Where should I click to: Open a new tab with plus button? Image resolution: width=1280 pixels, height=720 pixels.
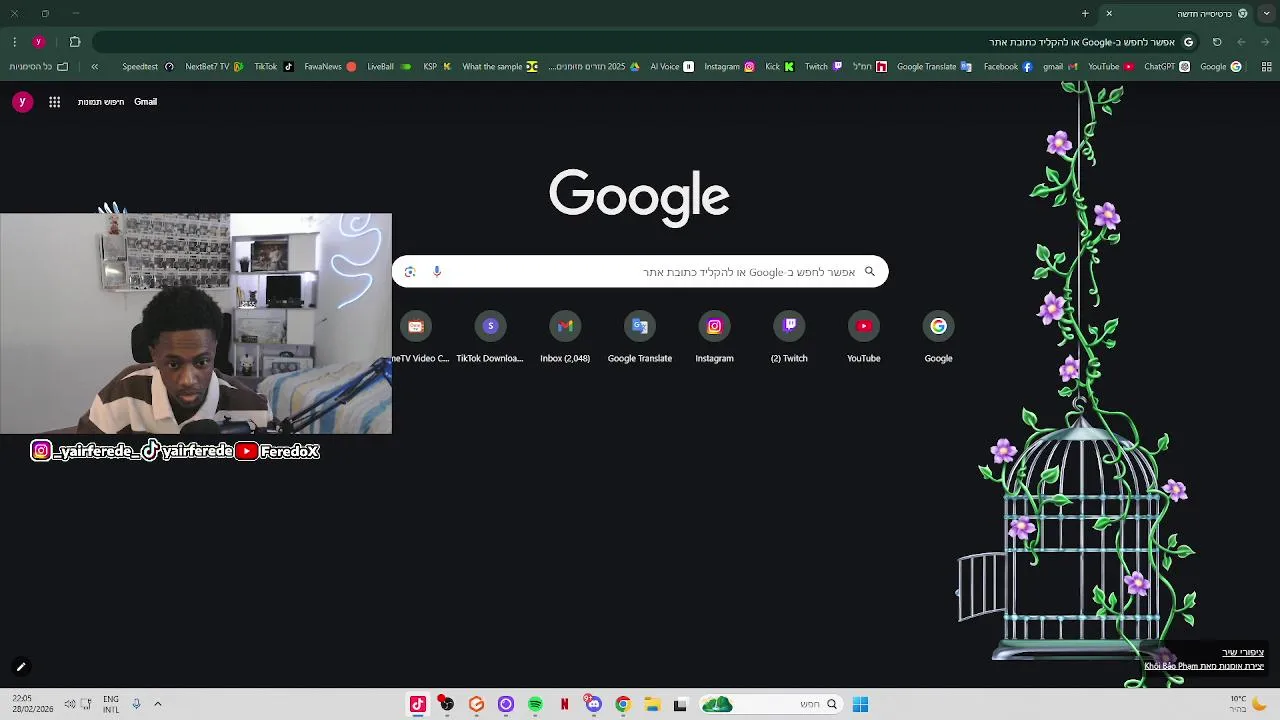1085,14
